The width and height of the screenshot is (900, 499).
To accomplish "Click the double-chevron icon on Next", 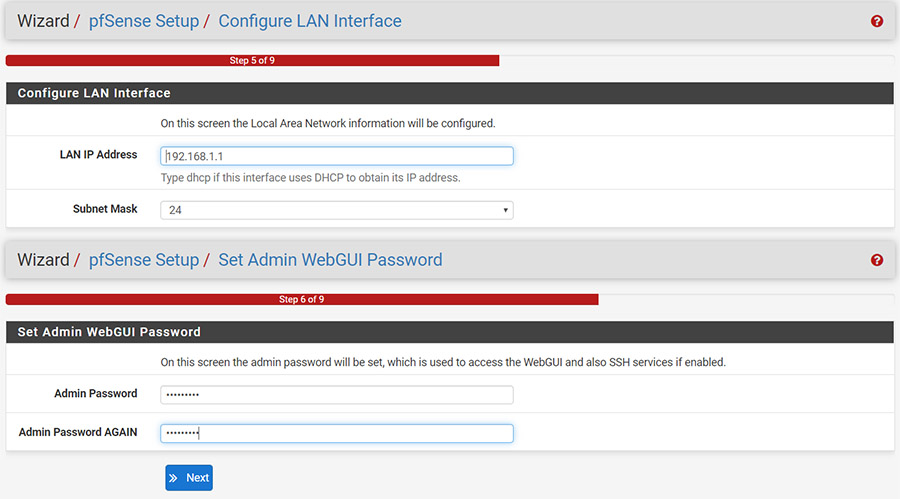I will point(173,478).
